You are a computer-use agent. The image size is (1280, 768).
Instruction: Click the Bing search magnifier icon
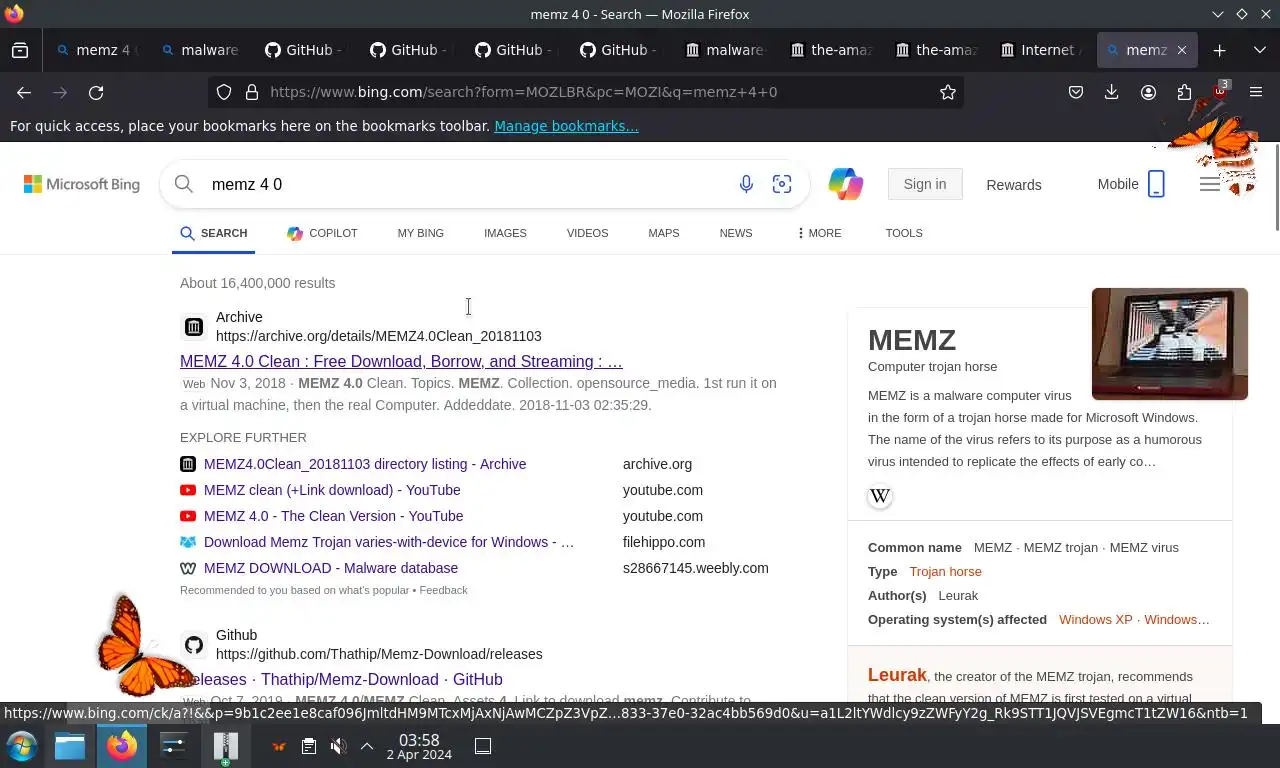click(x=183, y=184)
